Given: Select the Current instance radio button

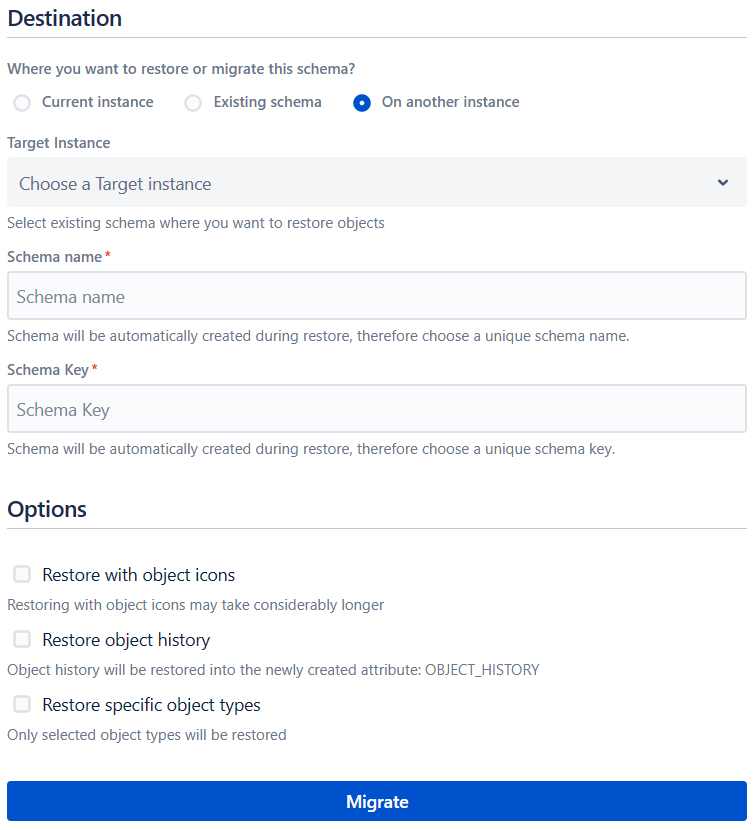Looking at the screenshot, I should [x=22, y=103].
